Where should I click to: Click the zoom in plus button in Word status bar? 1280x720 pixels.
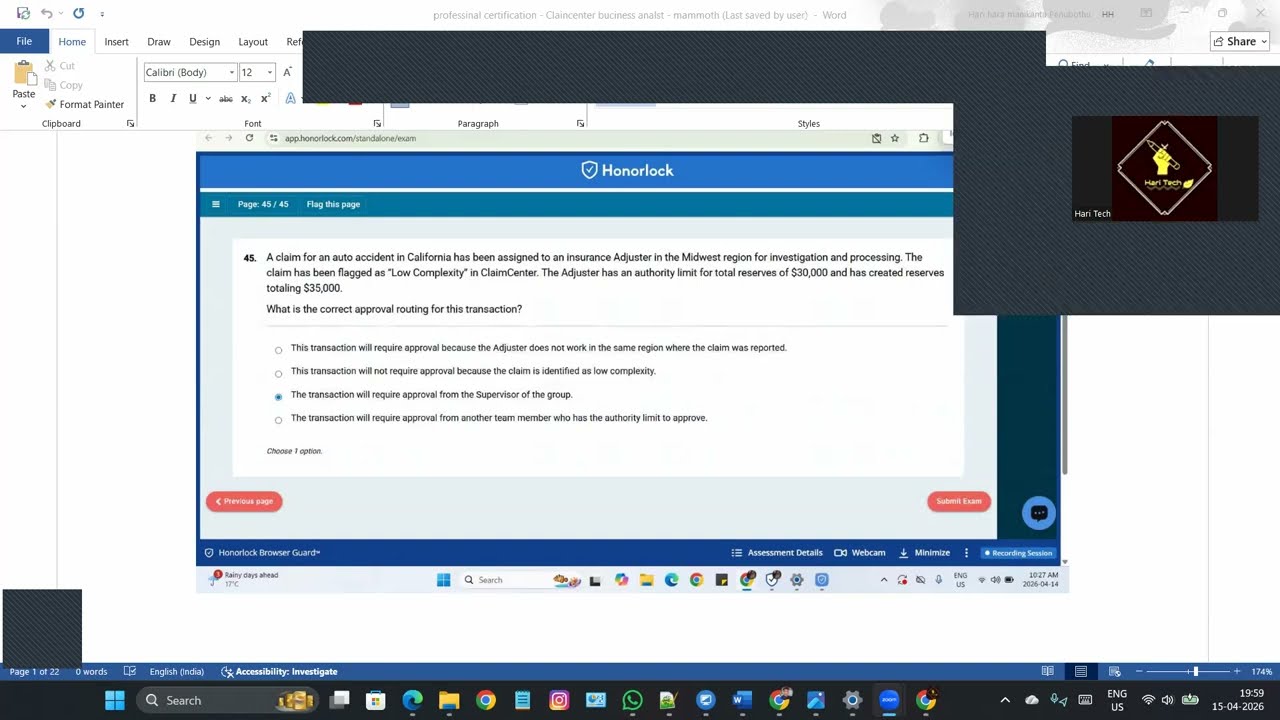tap(1237, 671)
